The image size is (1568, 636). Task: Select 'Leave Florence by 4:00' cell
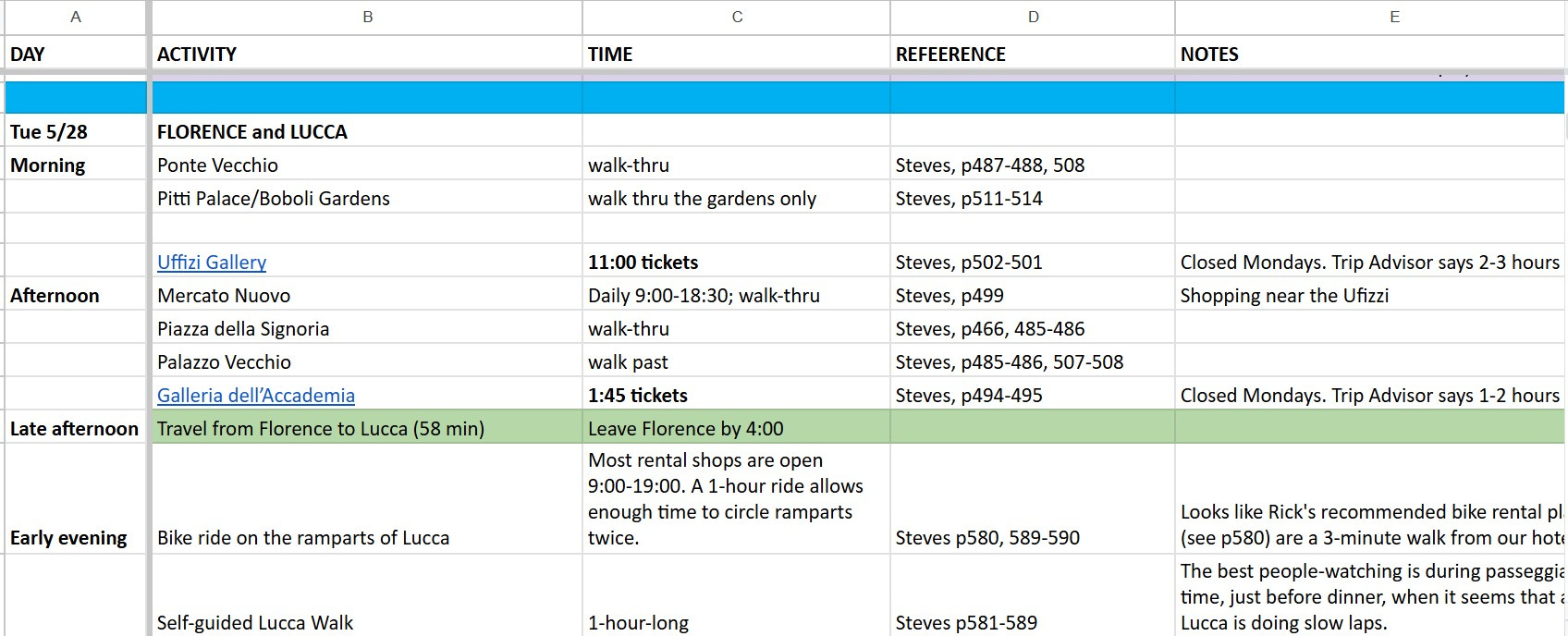pos(737,428)
